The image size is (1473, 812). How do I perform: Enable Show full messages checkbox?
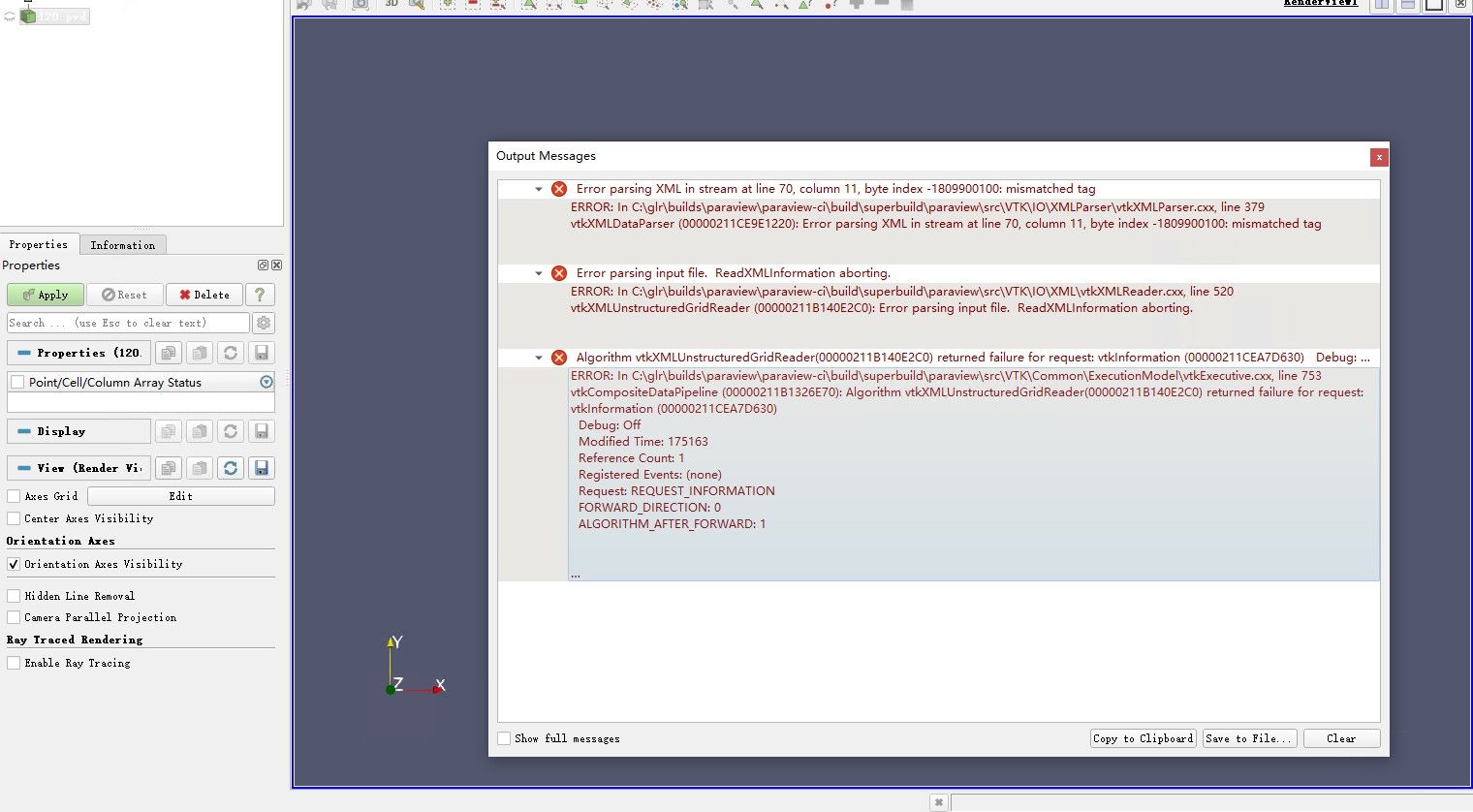pyautogui.click(x=504, y=738)
